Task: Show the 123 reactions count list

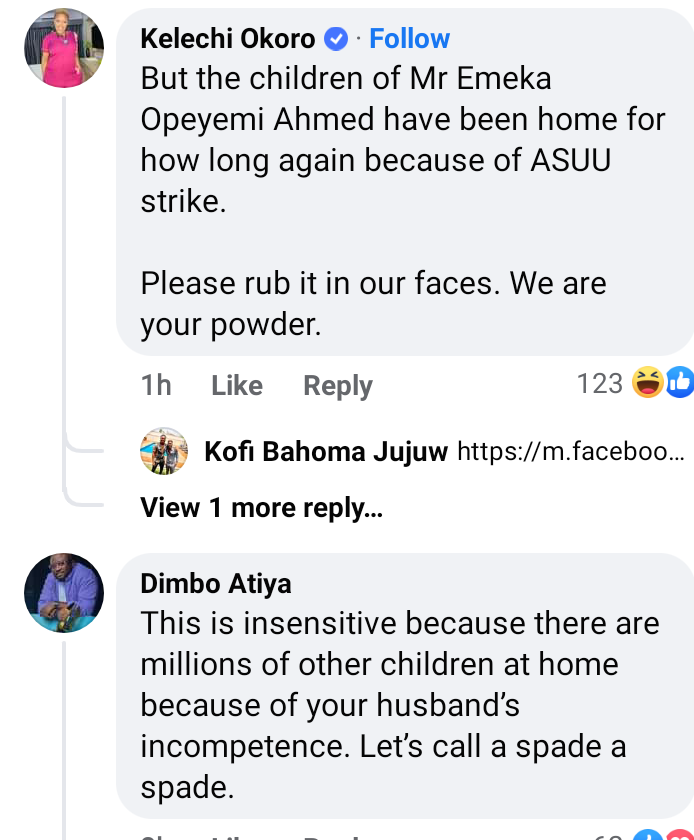Action: pyautogui.click(x=600, y=382)
